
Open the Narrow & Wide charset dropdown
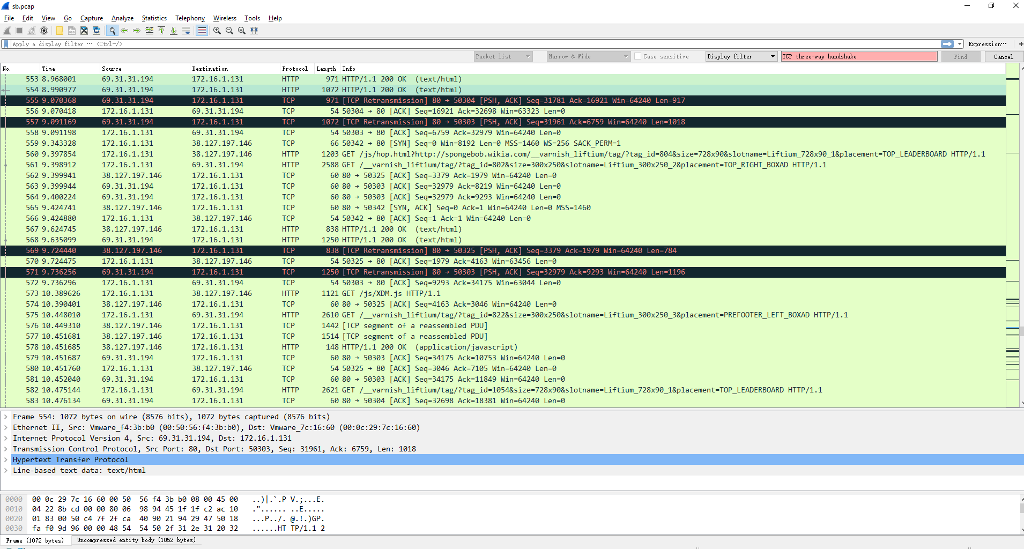coord(588,57)
